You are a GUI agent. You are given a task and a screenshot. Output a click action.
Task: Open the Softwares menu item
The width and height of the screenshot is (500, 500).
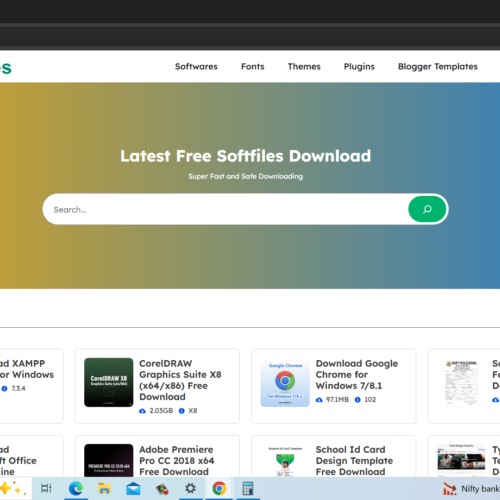tap(196, 67)
